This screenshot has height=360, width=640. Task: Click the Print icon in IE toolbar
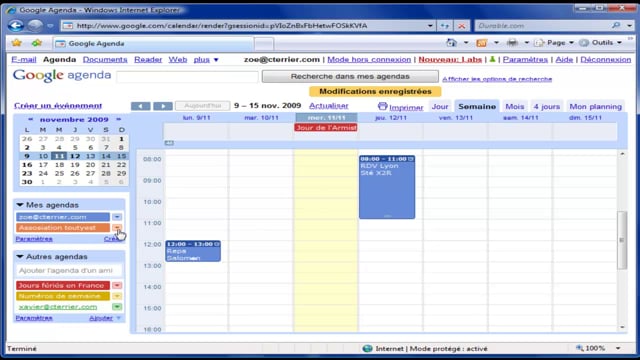[x=512, y=42]
